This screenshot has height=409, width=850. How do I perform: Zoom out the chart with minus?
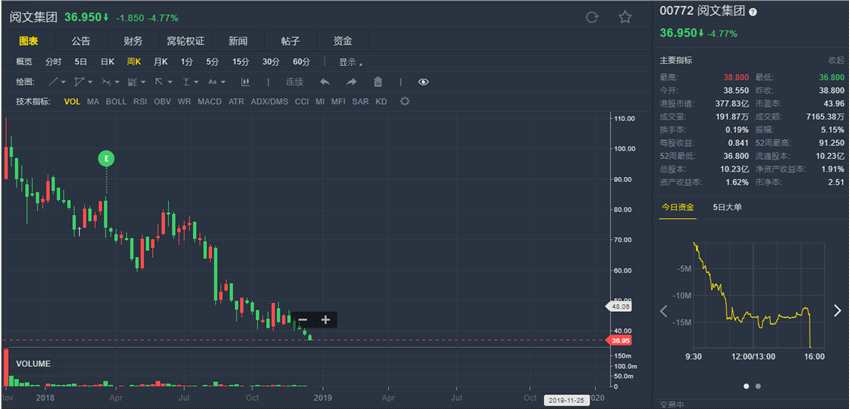pyautogui.click(x=303, y=319)
